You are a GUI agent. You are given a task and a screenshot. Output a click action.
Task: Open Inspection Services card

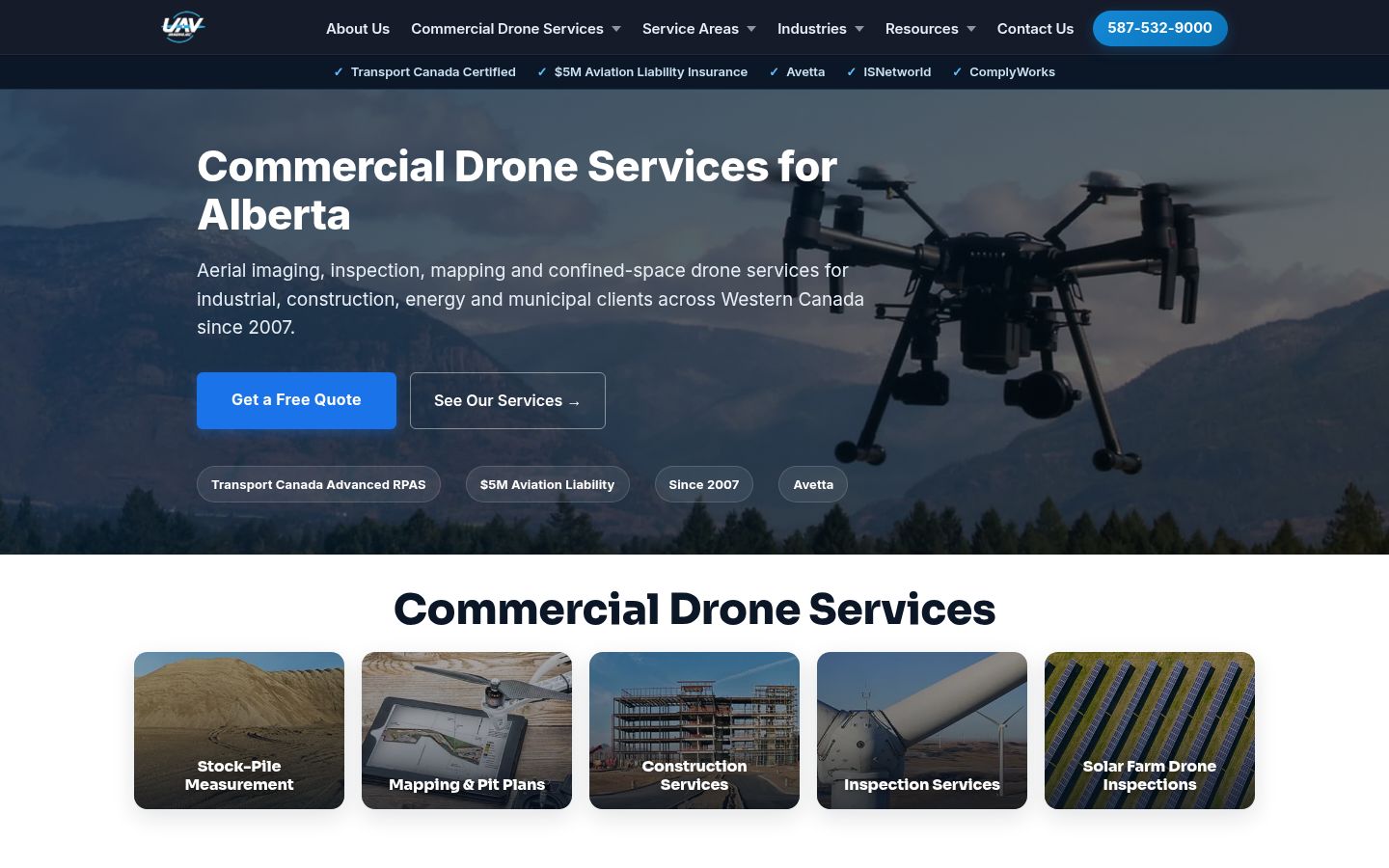coord(922,730)
